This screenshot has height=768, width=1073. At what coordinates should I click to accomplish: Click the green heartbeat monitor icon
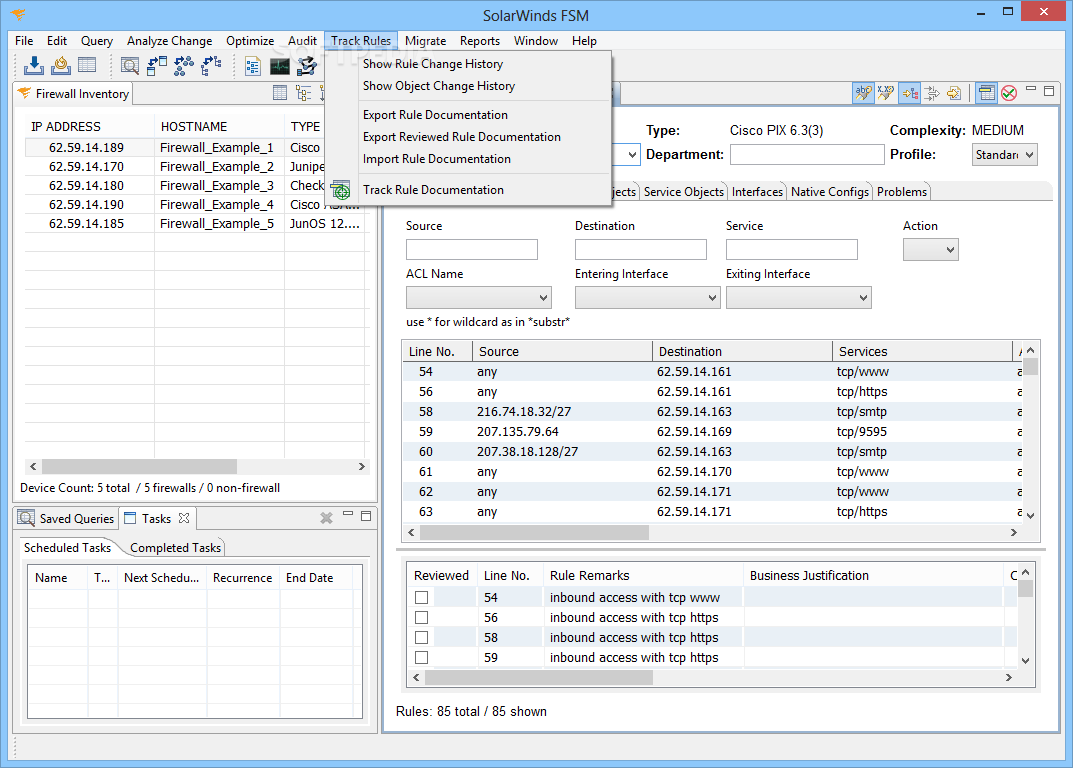[280, 66]
